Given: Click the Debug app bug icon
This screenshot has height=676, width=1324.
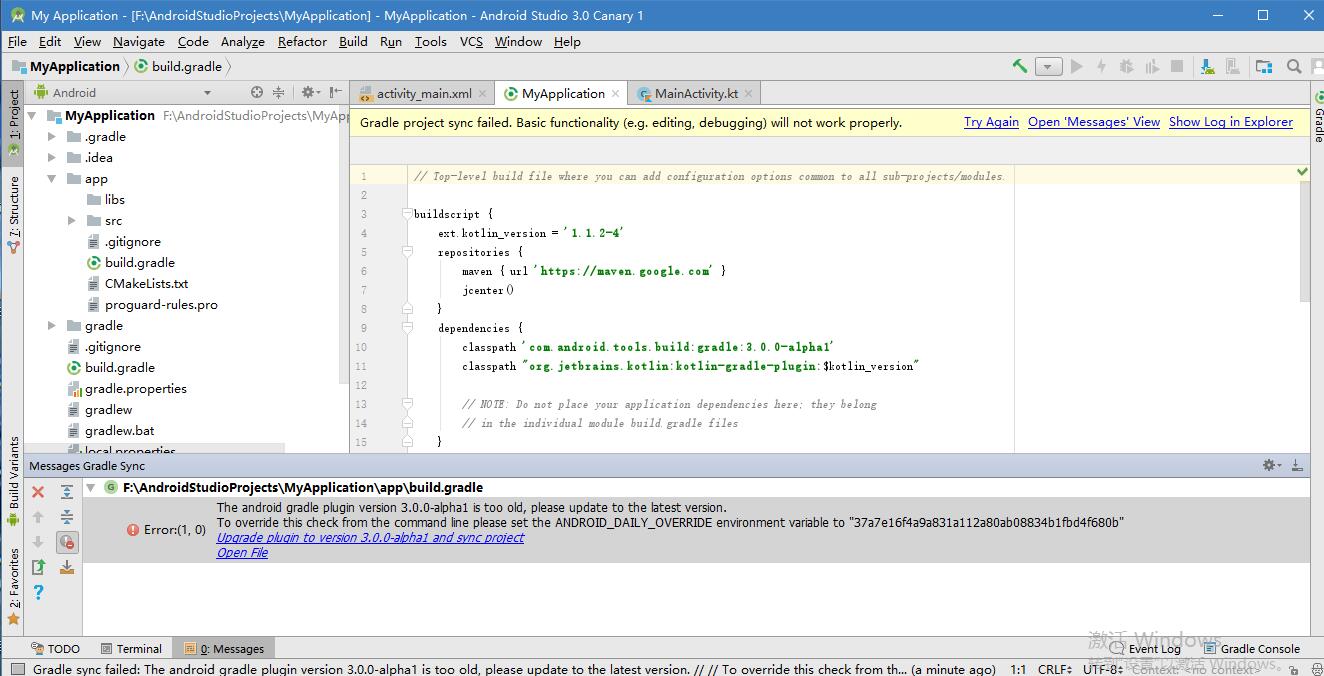Looking at the screenshot, I should click(x=1127, y=67).
